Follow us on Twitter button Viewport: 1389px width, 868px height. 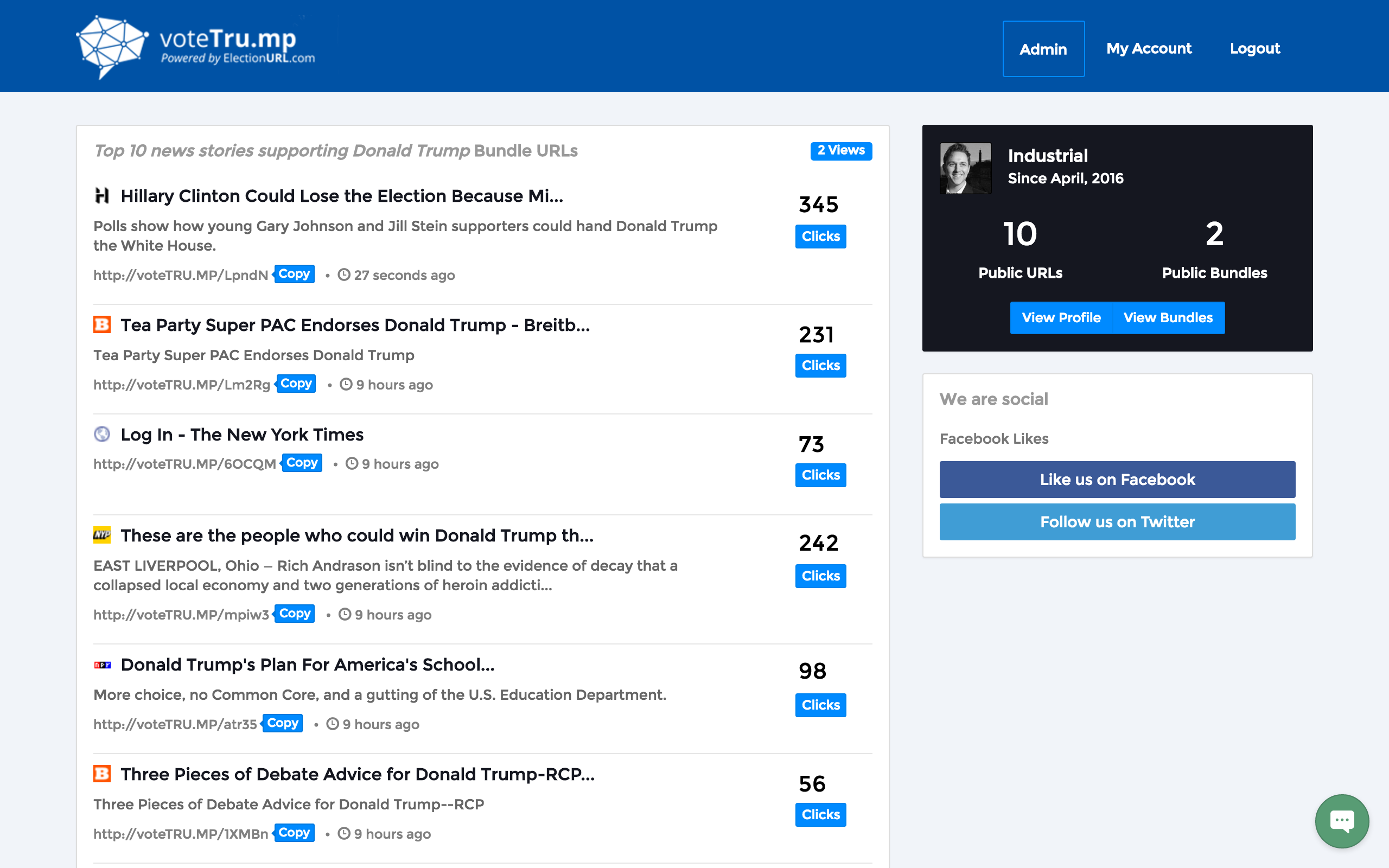click(1117, 522)
